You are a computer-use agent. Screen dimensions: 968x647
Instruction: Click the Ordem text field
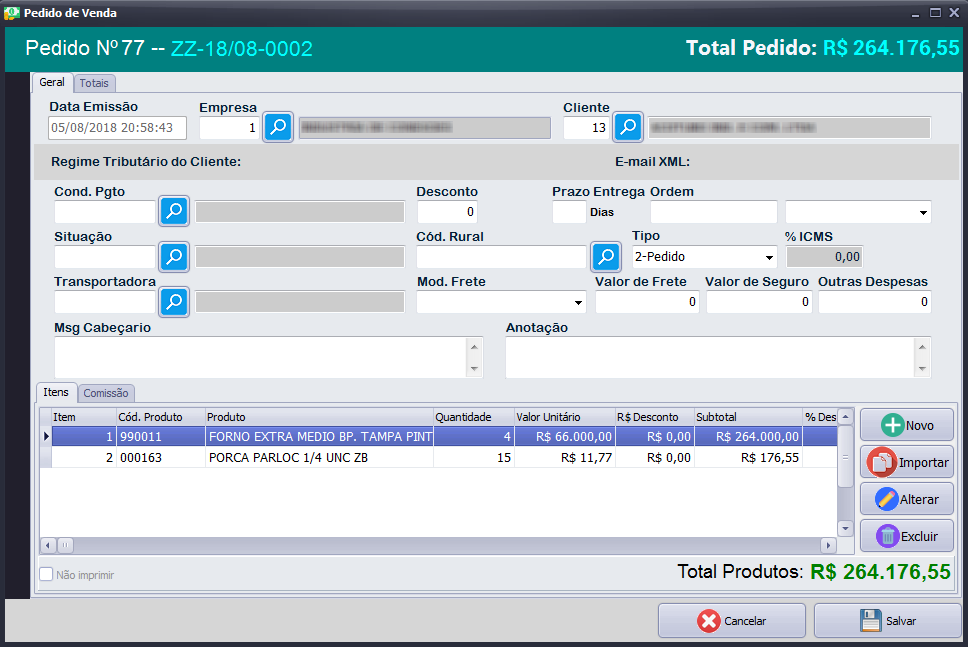pyautogui.click(x=714, y=212)
